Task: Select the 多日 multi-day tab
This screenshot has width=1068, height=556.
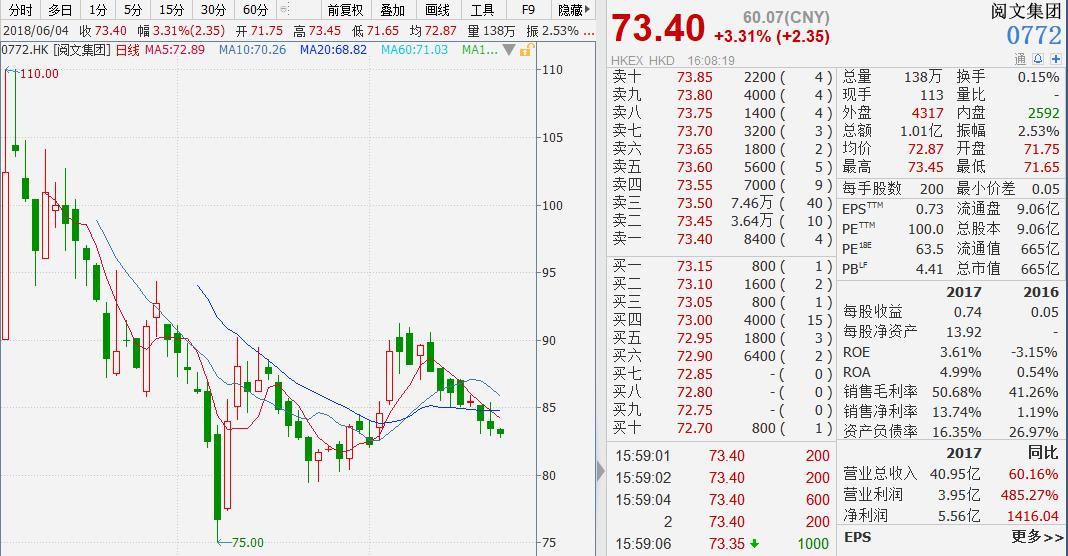Action: pos(59,10)
